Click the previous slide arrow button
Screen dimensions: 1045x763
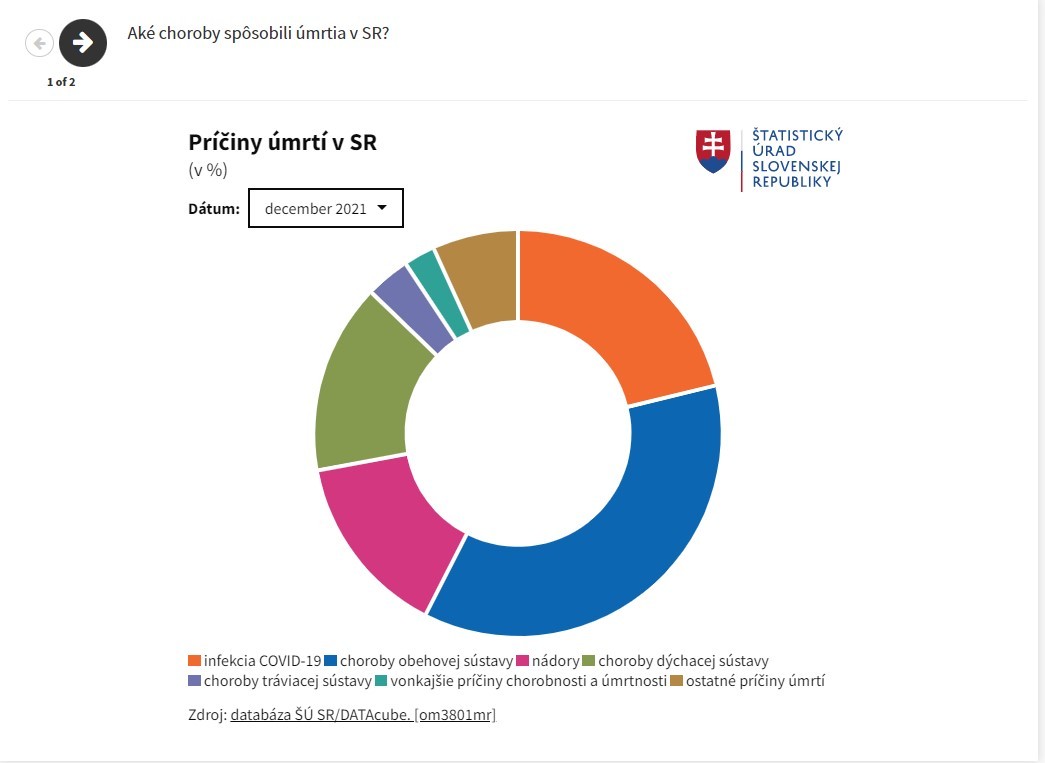(x=39, y=43)
